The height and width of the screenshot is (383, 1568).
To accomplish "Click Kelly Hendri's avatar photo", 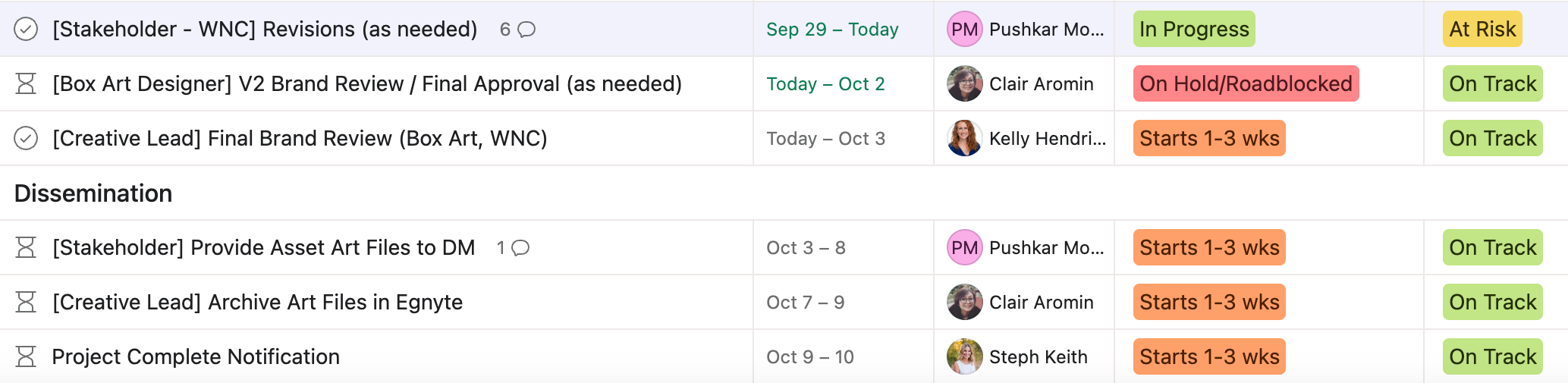I will pyautogui.click(x=964, y=139).
